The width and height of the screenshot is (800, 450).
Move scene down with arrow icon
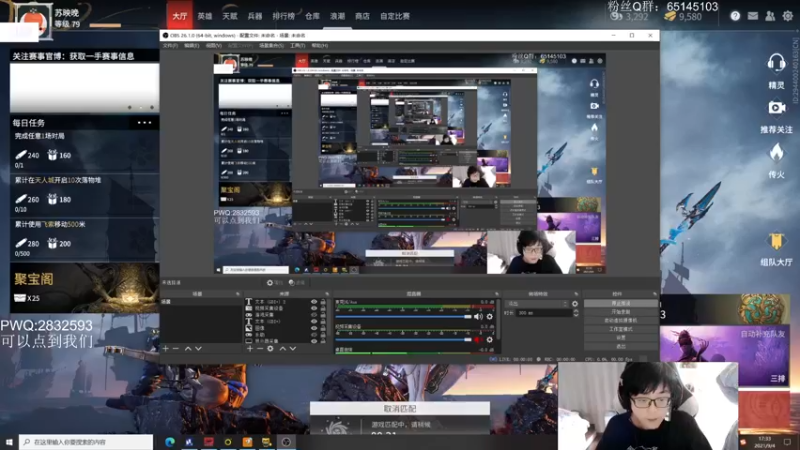coord(198,348)
